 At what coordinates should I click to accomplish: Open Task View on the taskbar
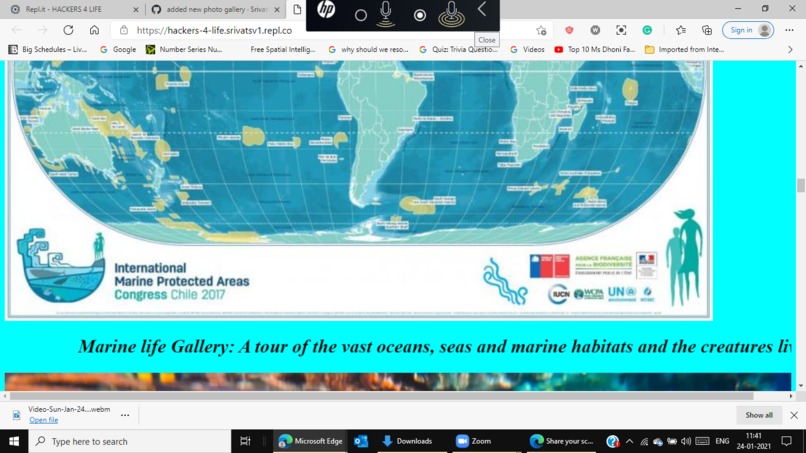tap(245, 441)
